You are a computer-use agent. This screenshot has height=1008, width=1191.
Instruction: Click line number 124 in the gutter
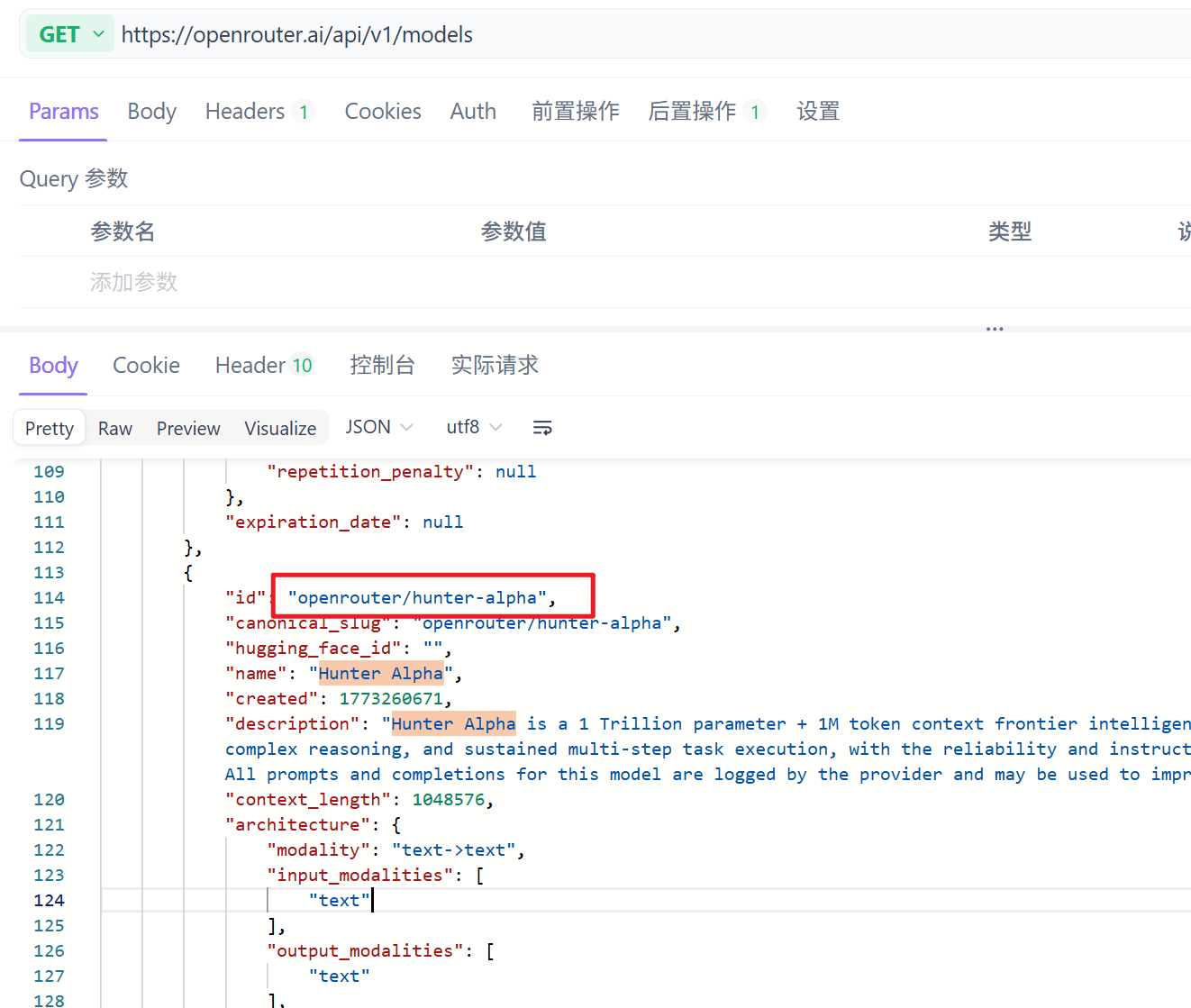point(49,901)
